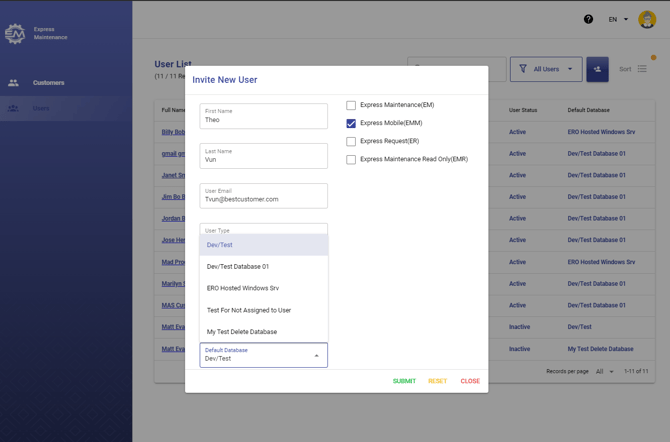Choose My Test Delete Database option

pyautogui.click(x=242, y=332)
